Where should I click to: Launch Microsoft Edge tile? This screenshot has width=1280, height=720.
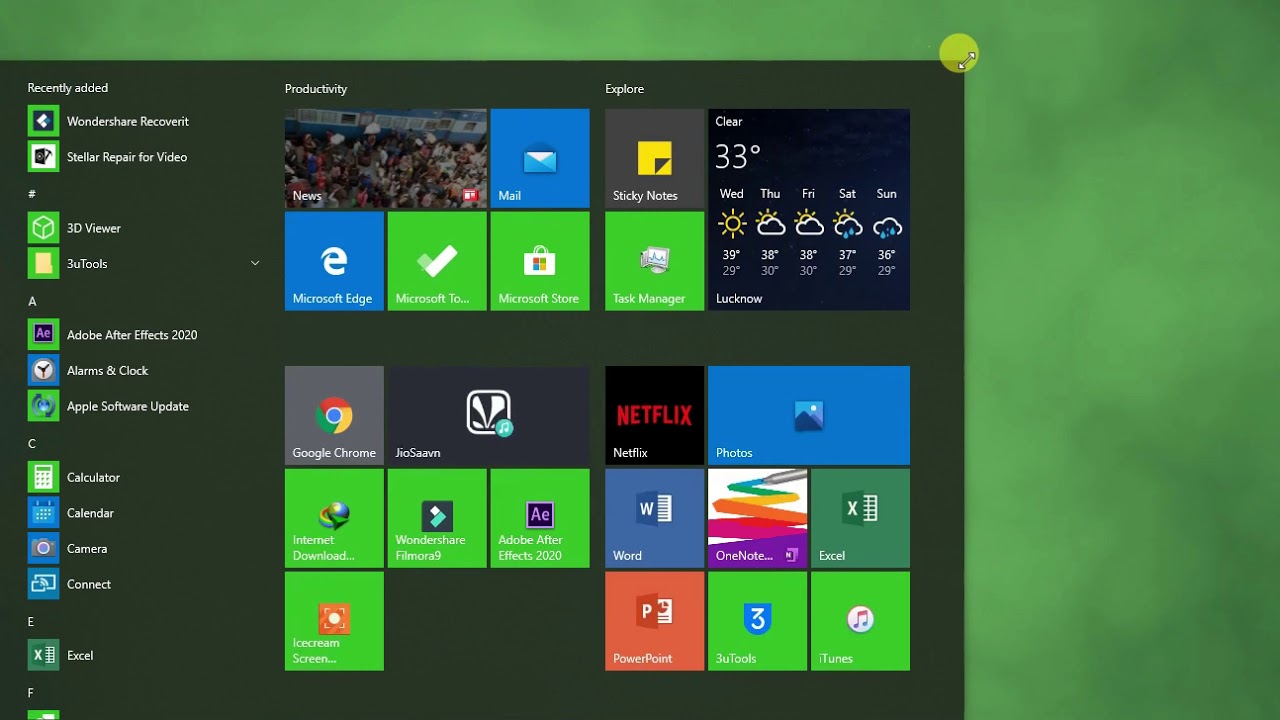tap(334, 261)
